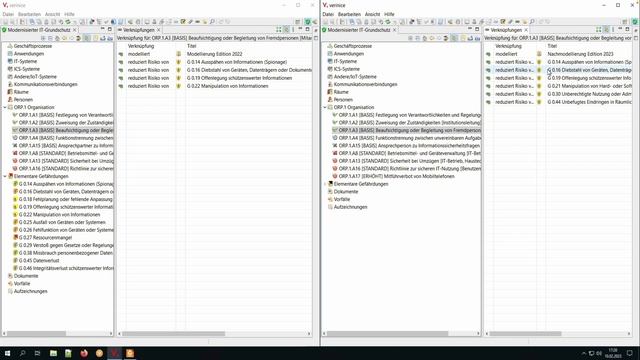Open Ansicht menu in right window

click(x=372, y=14)
